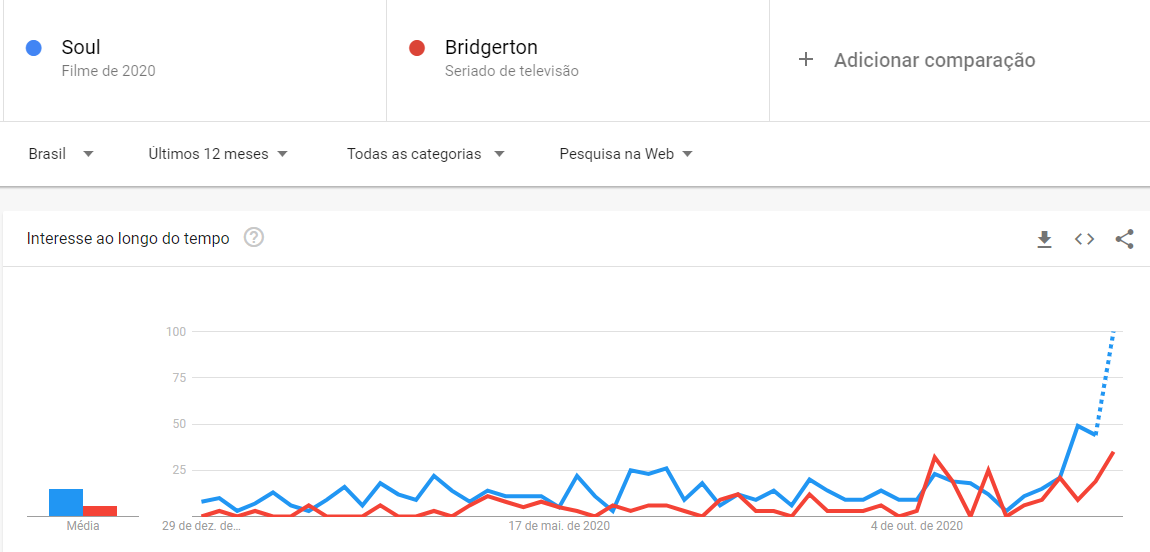1150x552 pixels.
Task: Click the 17 de mai. de 2020 axis label
Action: tap(559, 526)
